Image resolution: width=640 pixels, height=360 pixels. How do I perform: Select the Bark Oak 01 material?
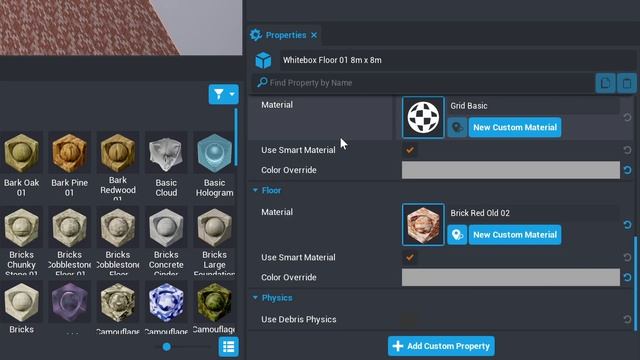(22, 153)
